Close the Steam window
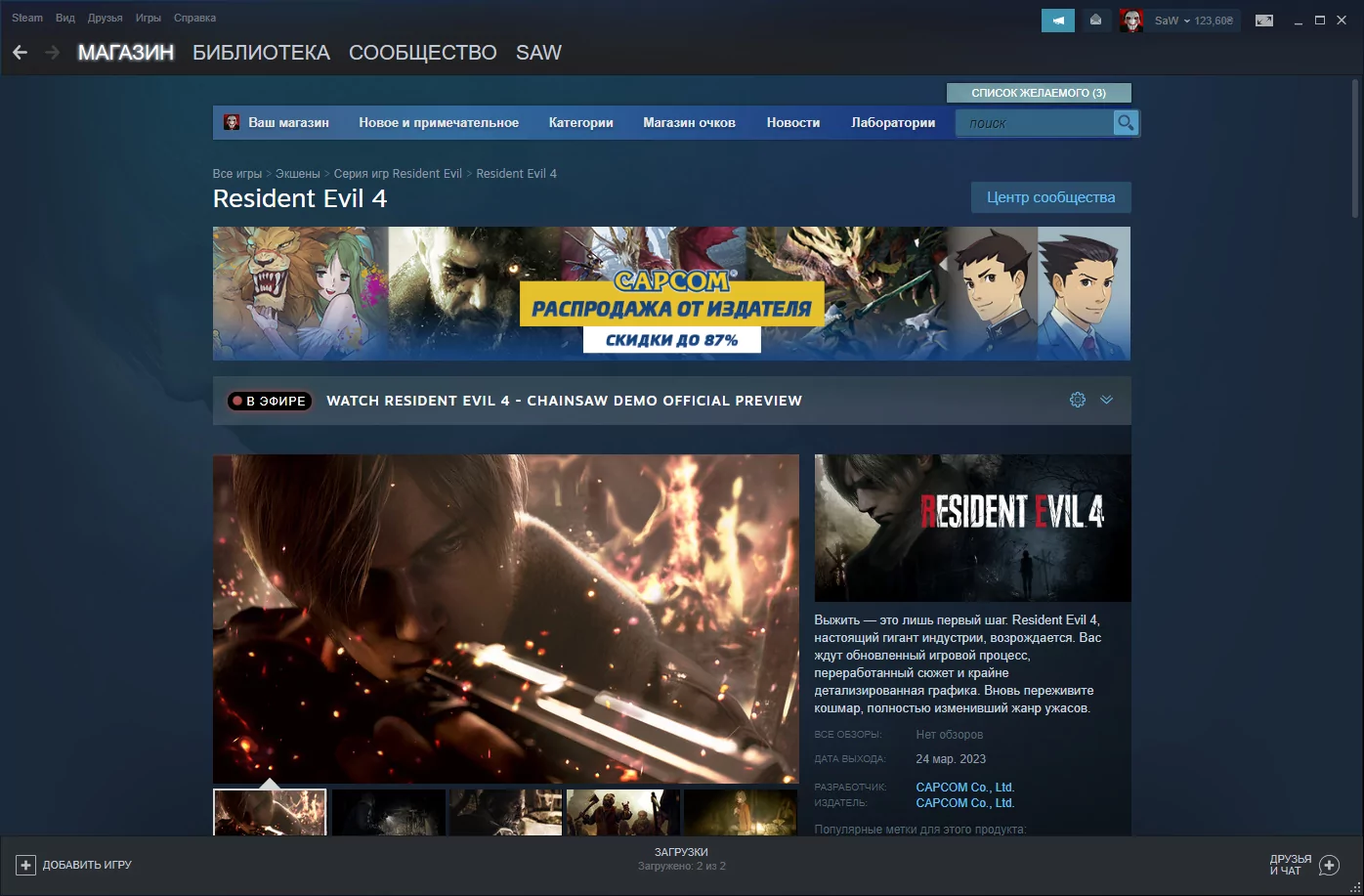1364x896 pixels. 1342,21
